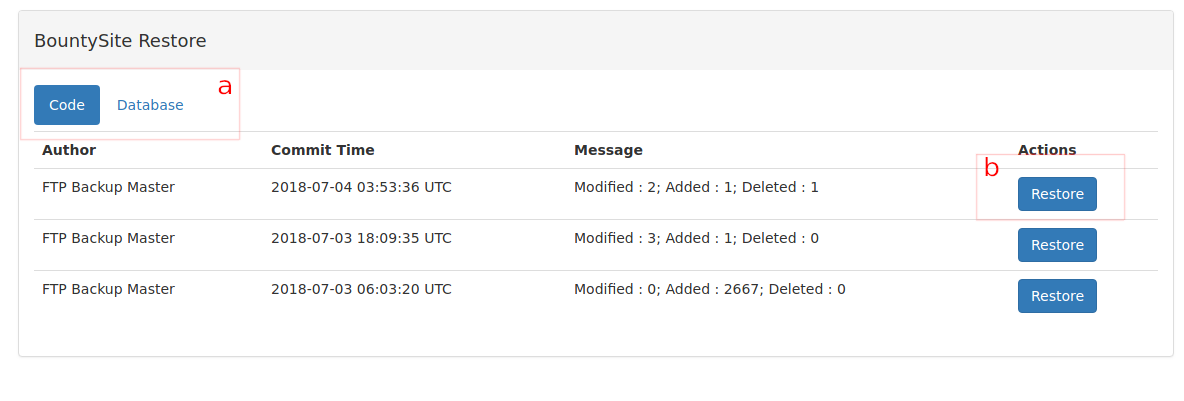The width and height of the screenshot is (1184, 401).
Task: Click the Author column header
Action: 69,150
